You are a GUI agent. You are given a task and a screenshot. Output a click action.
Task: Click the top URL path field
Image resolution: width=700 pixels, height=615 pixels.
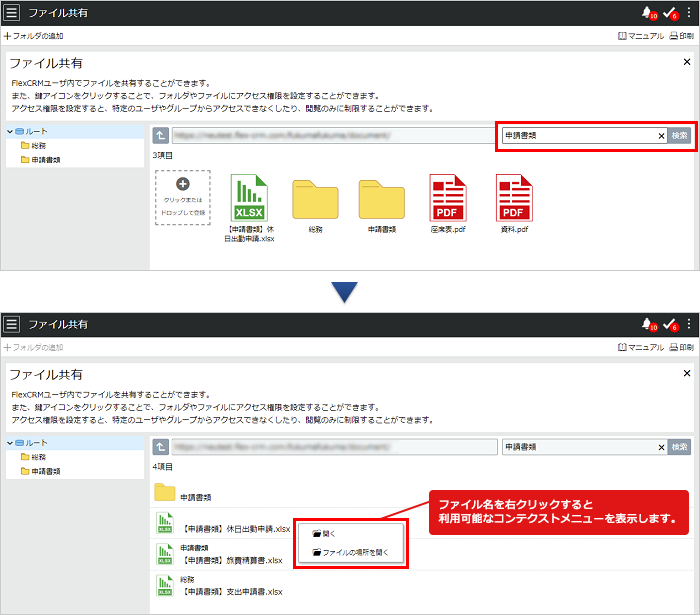333,135
